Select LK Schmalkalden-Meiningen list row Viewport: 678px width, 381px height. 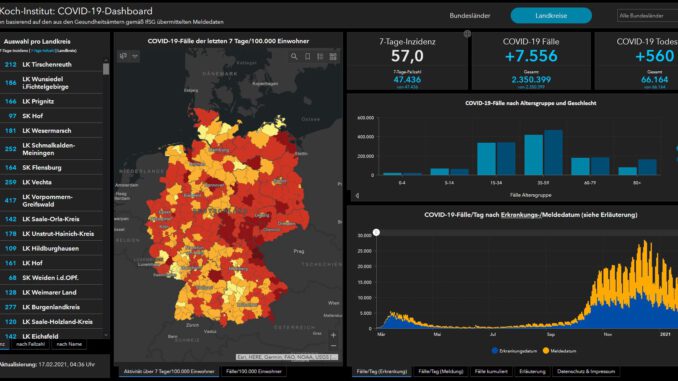click(x=51, y=149)
